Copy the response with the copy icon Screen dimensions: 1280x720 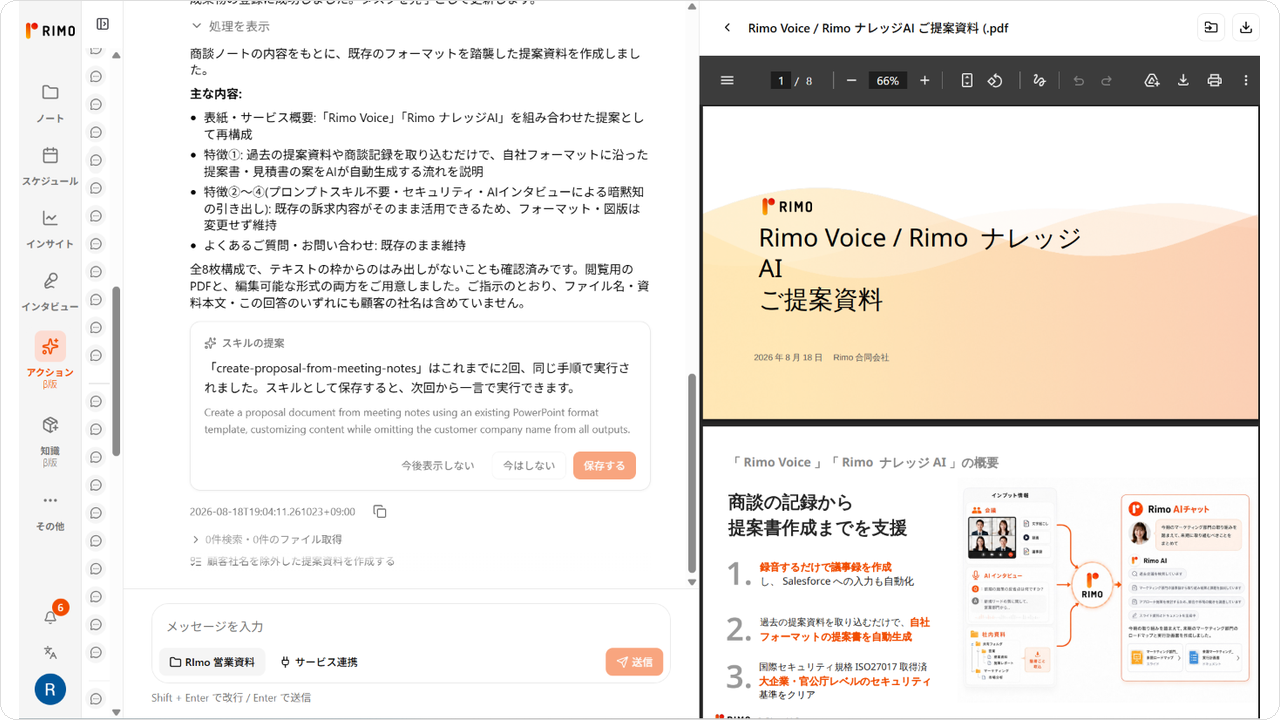coord(380,511)
